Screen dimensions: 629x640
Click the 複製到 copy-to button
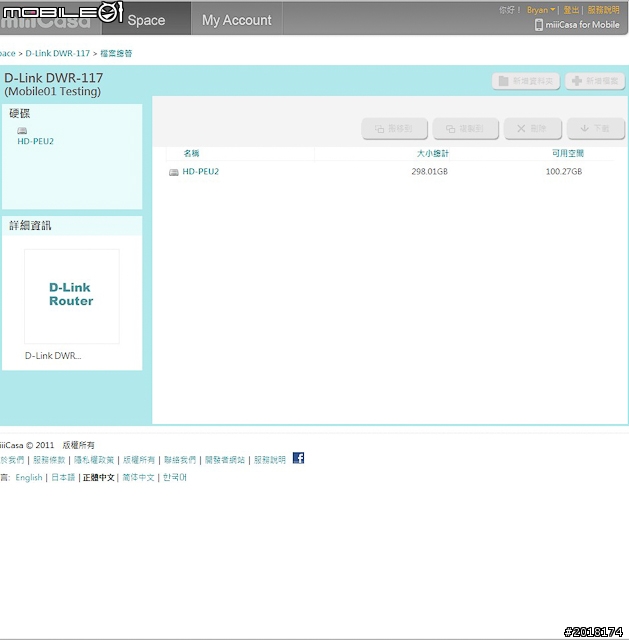[465, 129]
